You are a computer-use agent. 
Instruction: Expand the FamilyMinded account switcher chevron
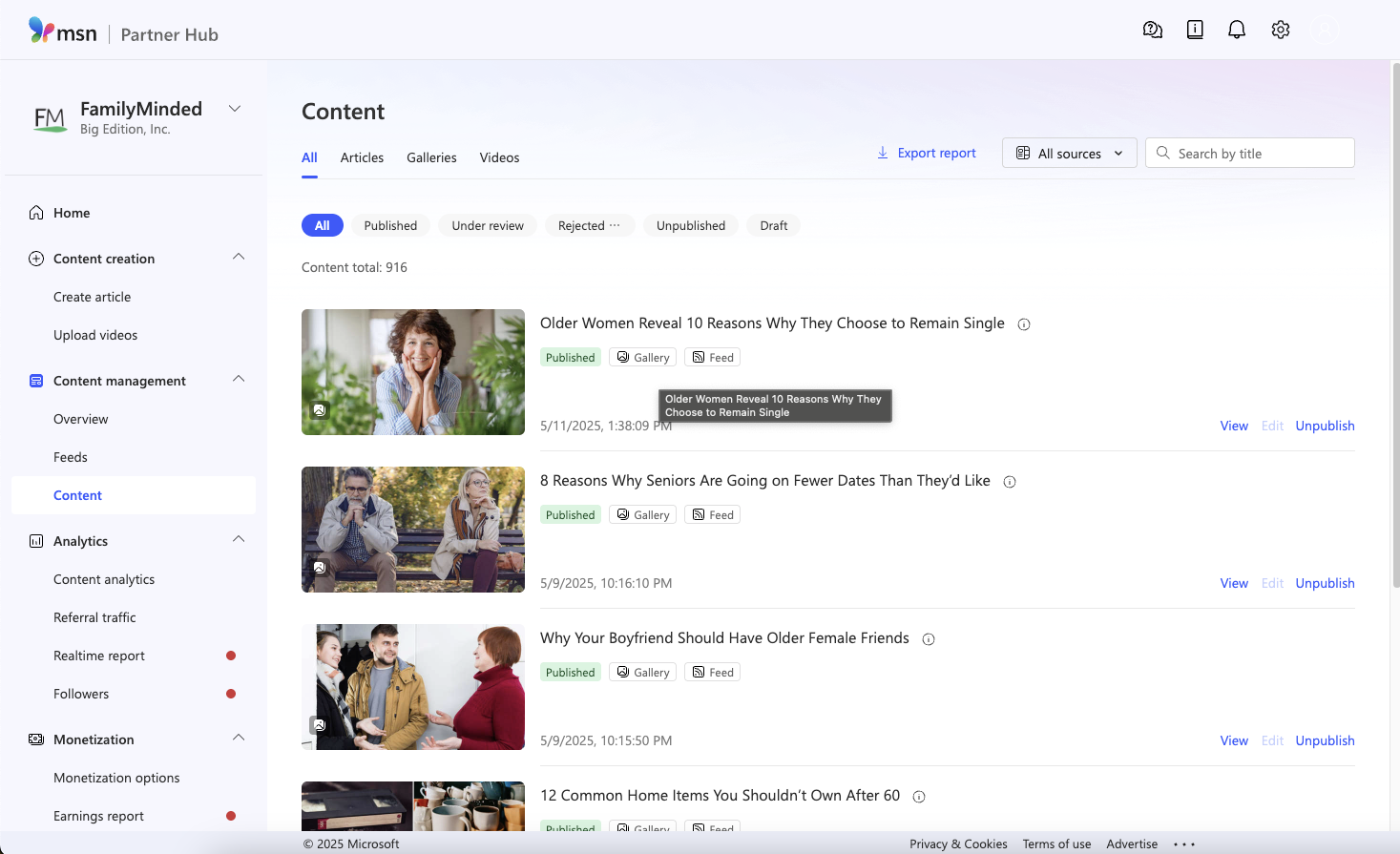[235, 109]
